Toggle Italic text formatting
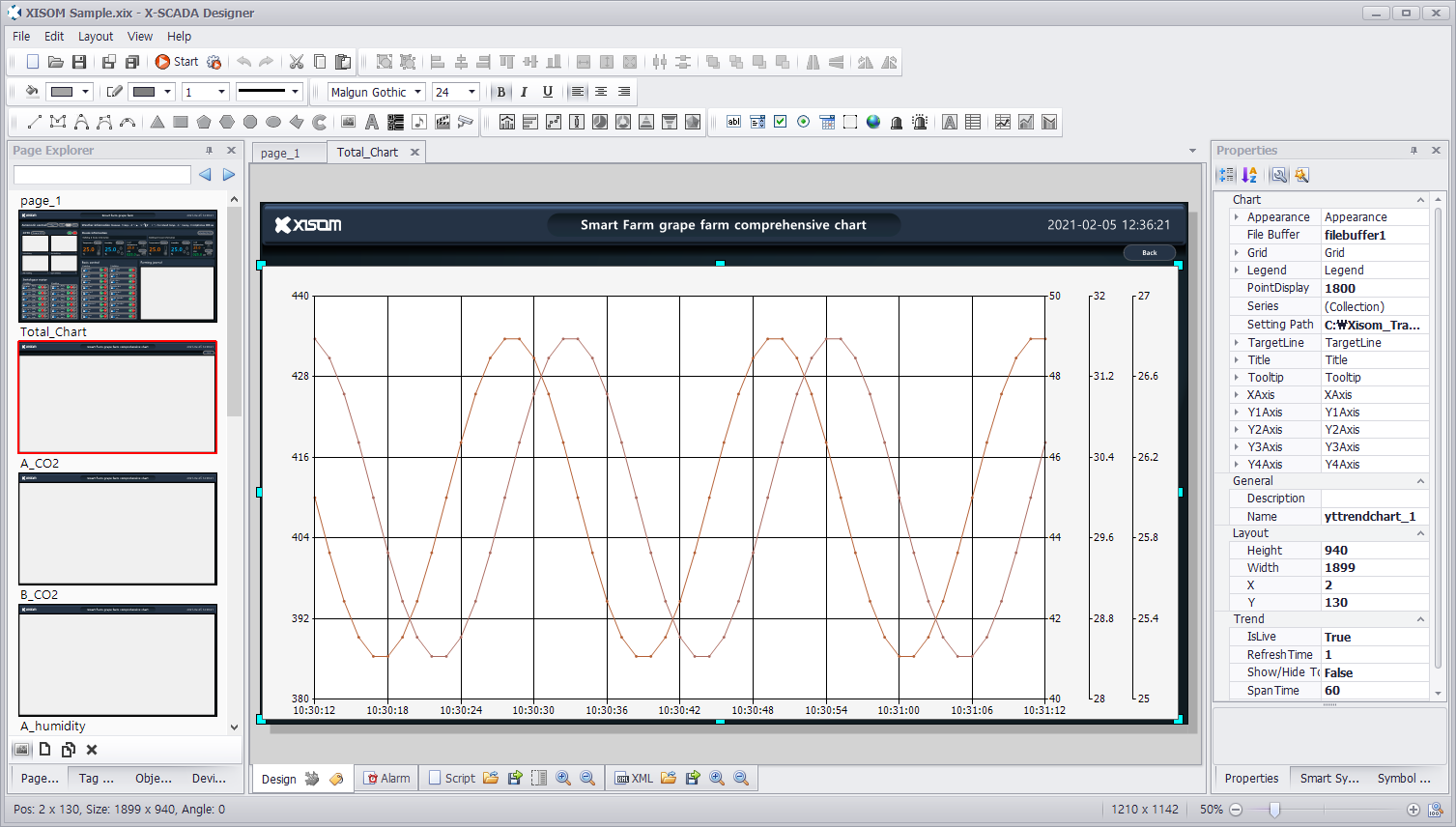 (524, 92)
